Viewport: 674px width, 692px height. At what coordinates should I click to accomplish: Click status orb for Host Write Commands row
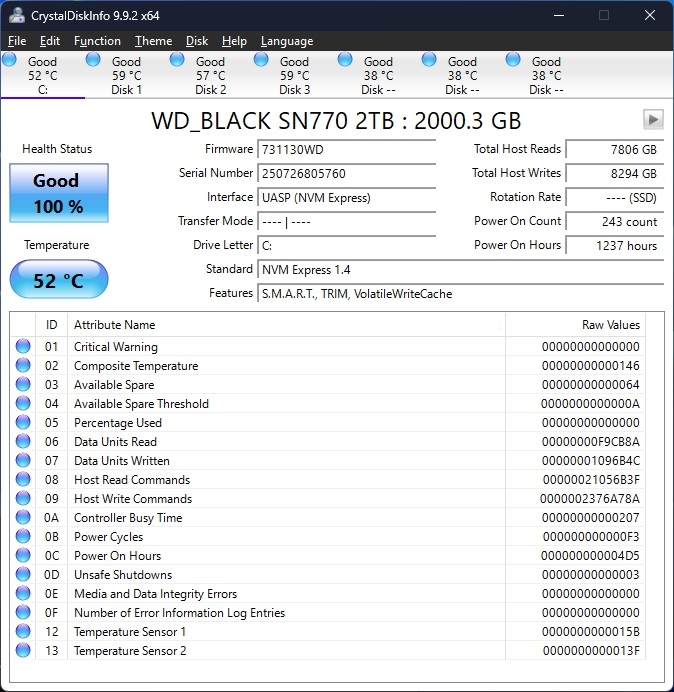coord(23,498)
